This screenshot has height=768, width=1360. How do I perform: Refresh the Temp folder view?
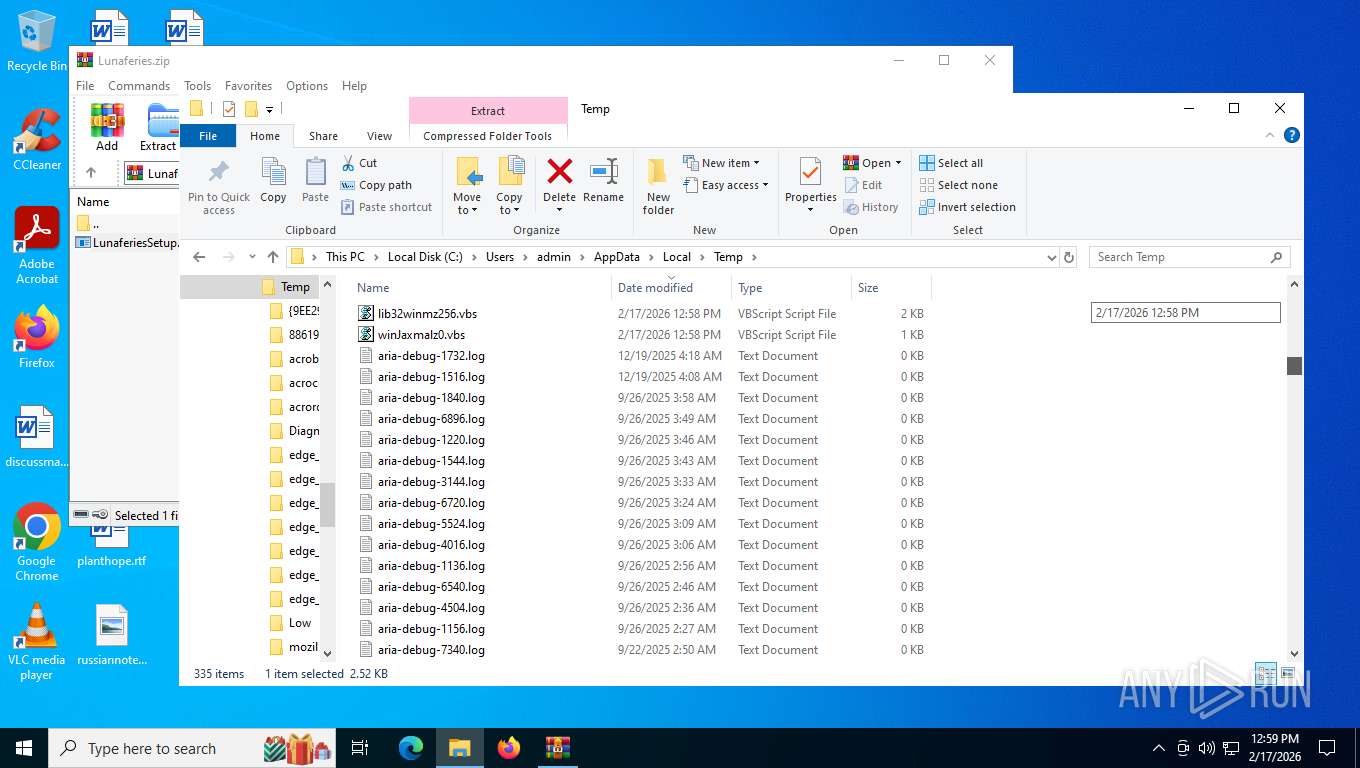(x=1069, y=257)
